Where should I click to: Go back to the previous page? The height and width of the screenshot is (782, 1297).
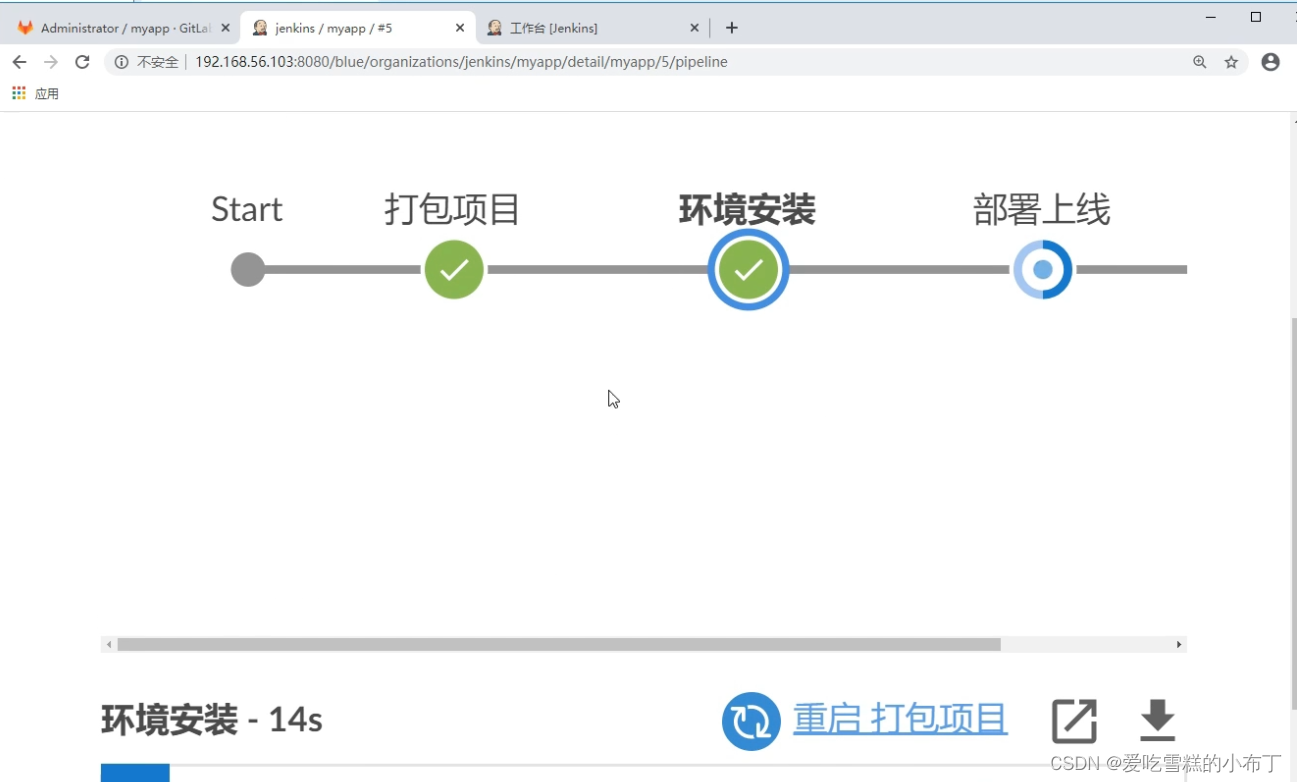(19, 62)
